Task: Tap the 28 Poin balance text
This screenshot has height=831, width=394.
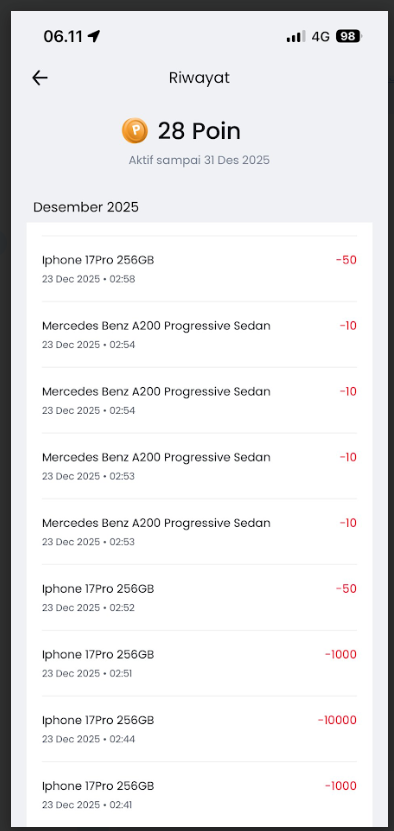Action: click(x=199, y=131)
